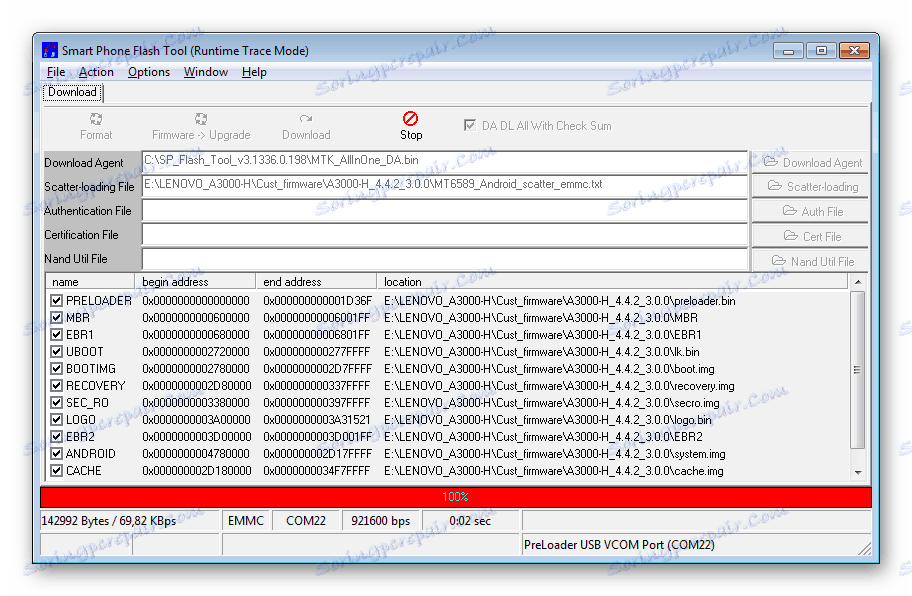Uncheck the MBR partition checkbox

[56, 317]
